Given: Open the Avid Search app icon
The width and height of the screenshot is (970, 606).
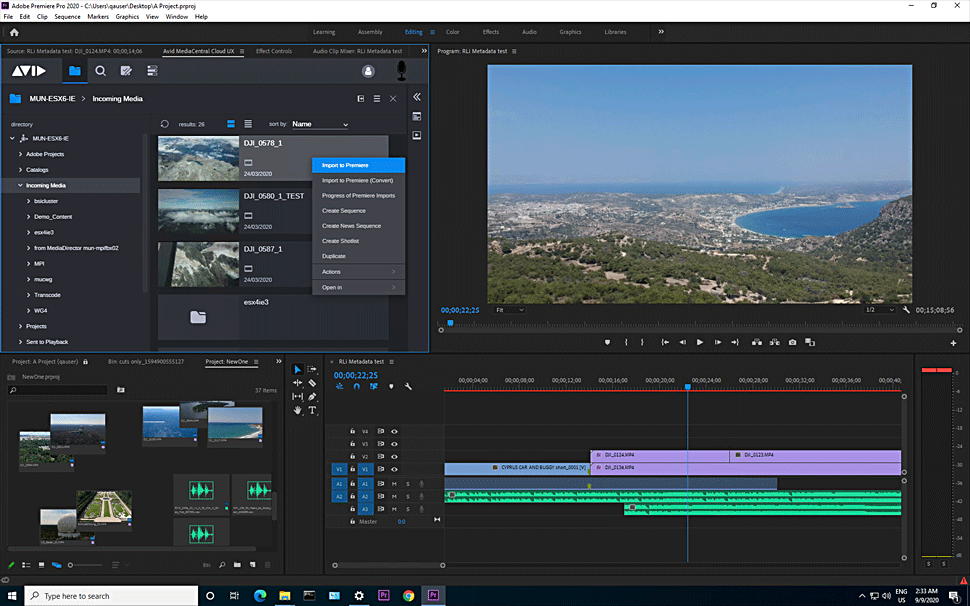Looking at the screenshot, I should coord(100,71).
